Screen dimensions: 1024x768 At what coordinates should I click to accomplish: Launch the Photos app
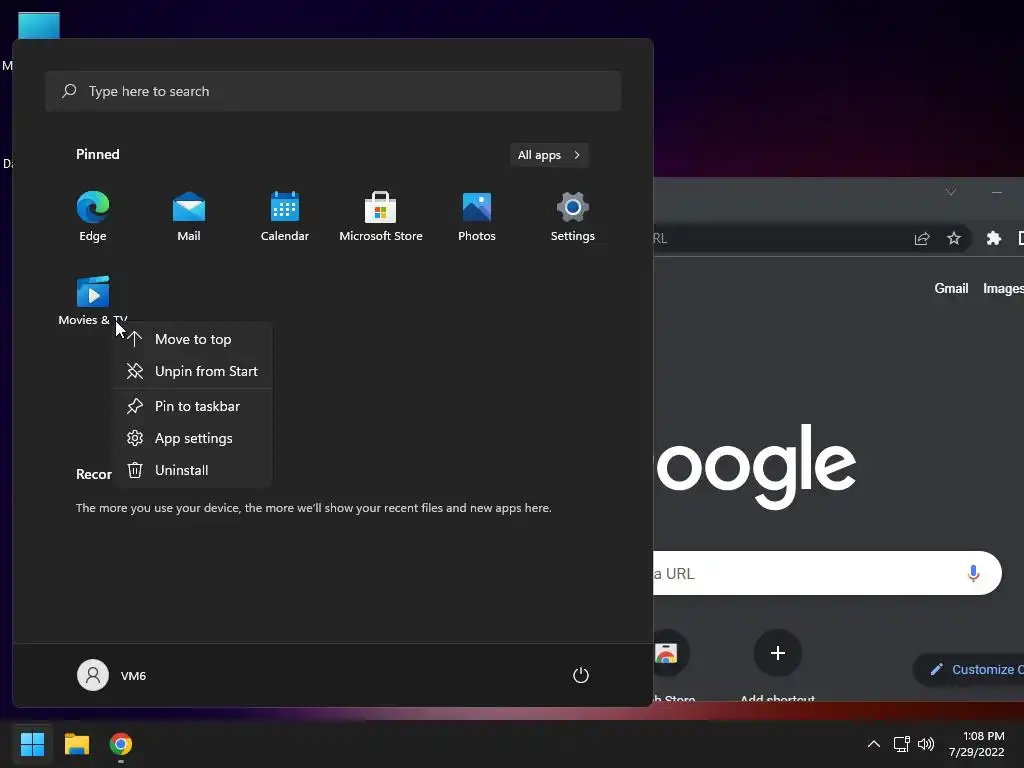pos(477,217)
